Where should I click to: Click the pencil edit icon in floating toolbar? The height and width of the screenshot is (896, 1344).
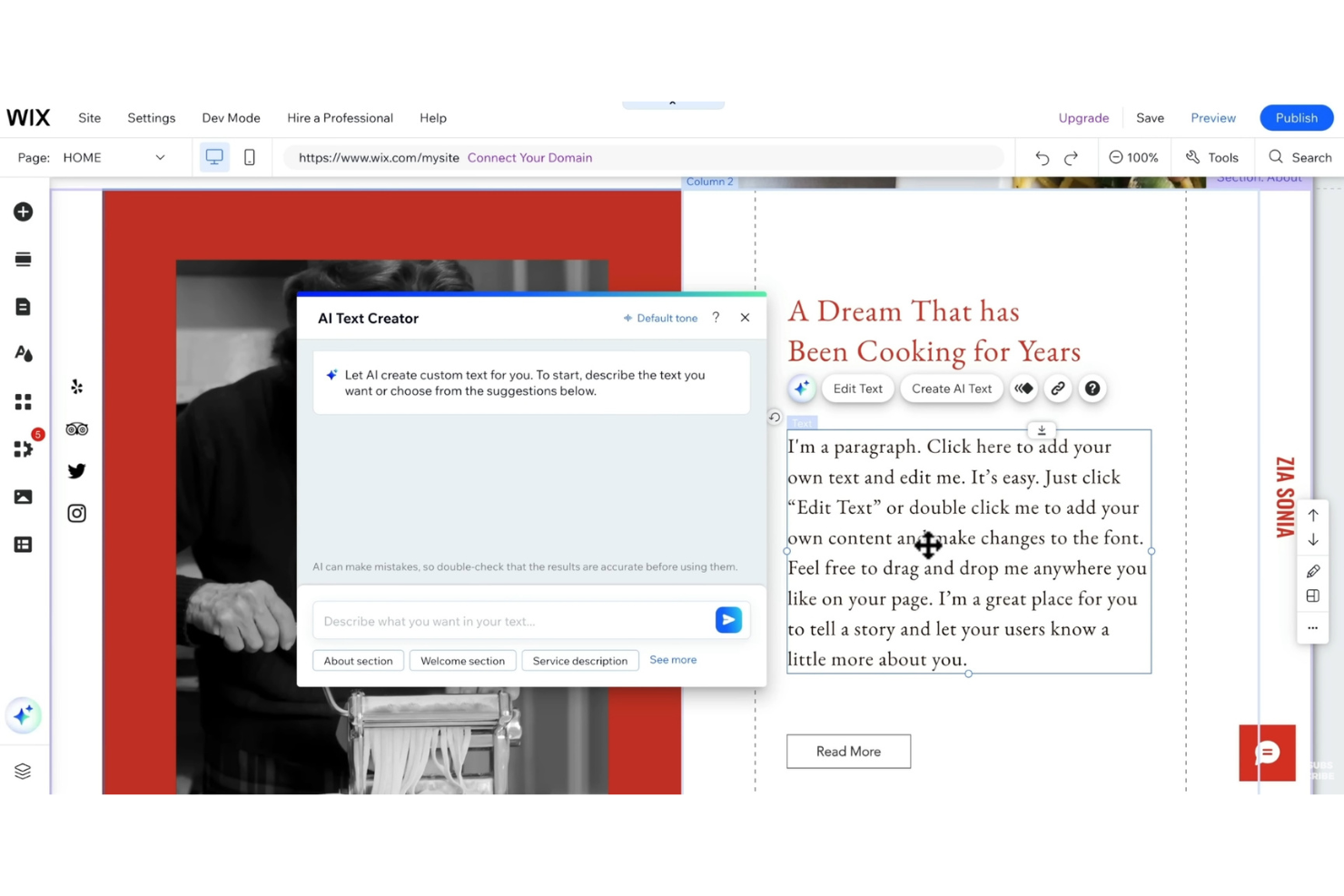click(1312, 570)
